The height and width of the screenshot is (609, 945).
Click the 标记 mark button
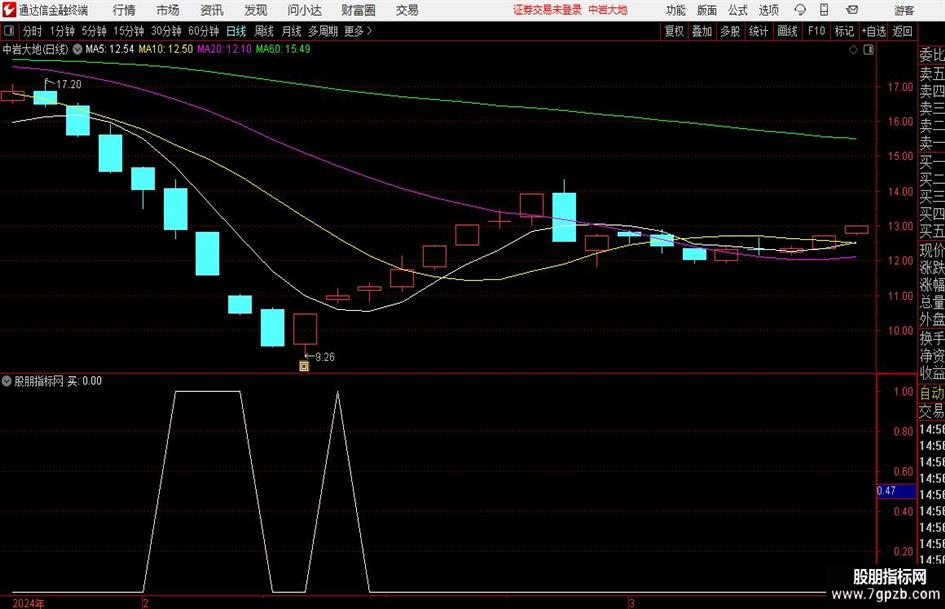point(844,31)
